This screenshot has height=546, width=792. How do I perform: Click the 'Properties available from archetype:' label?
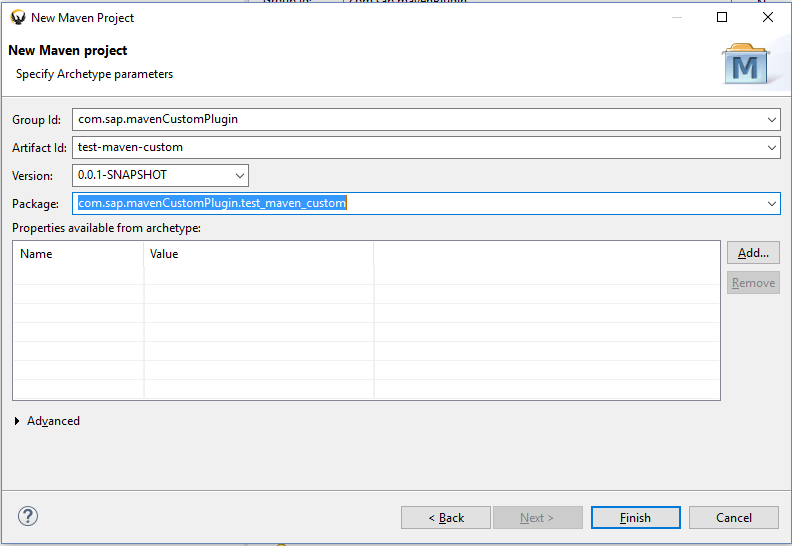click(106, 228)
